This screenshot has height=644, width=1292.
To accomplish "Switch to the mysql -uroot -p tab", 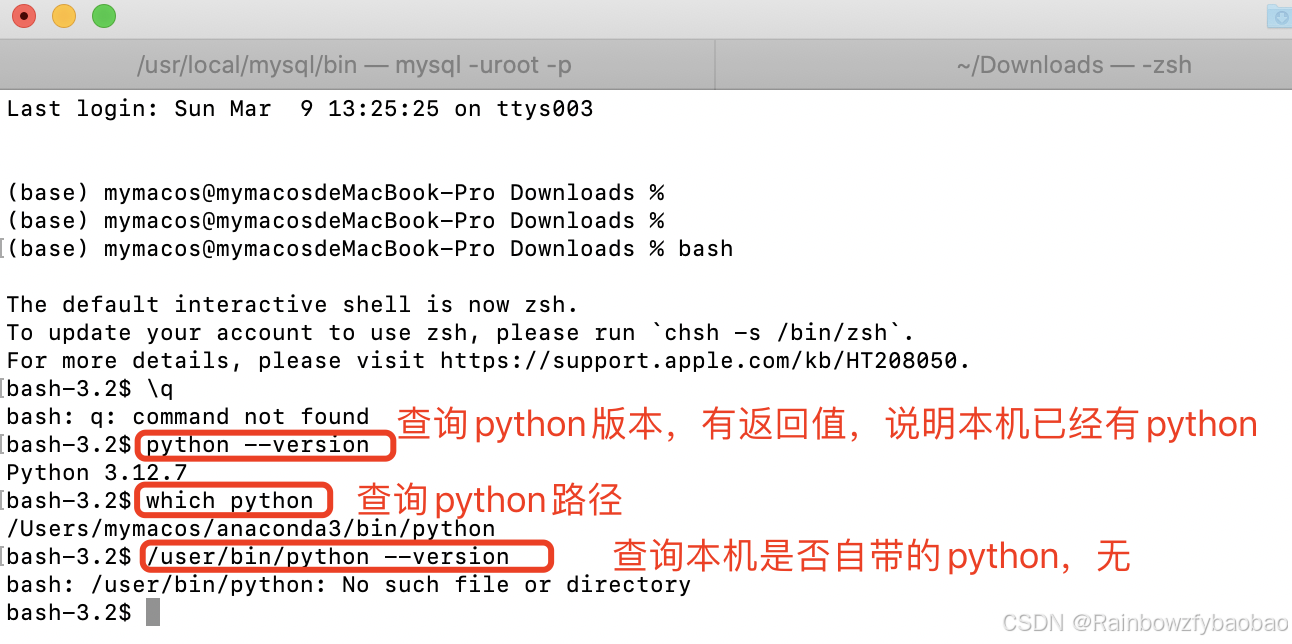I will (356, 64).
